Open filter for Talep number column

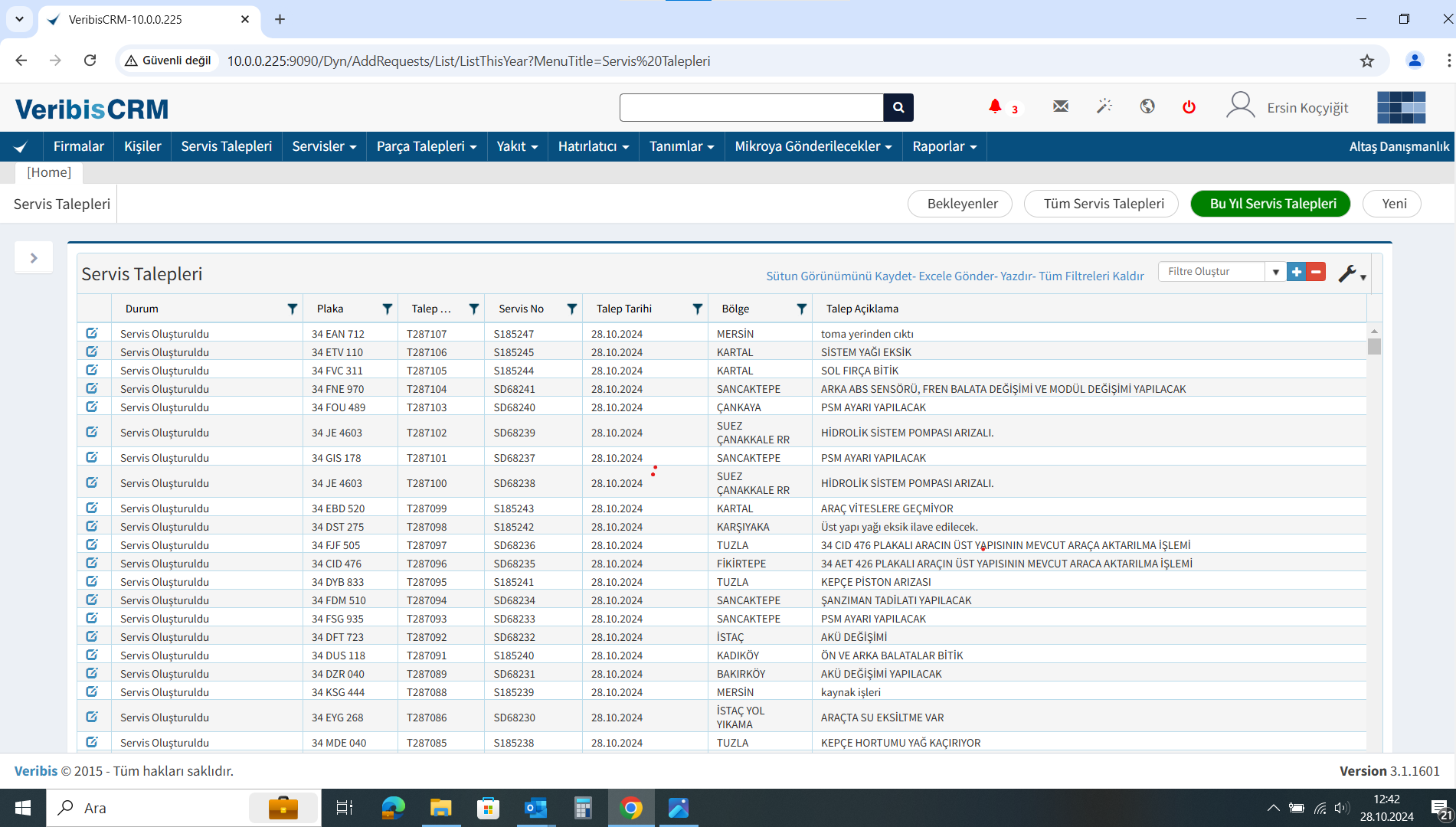474,309
